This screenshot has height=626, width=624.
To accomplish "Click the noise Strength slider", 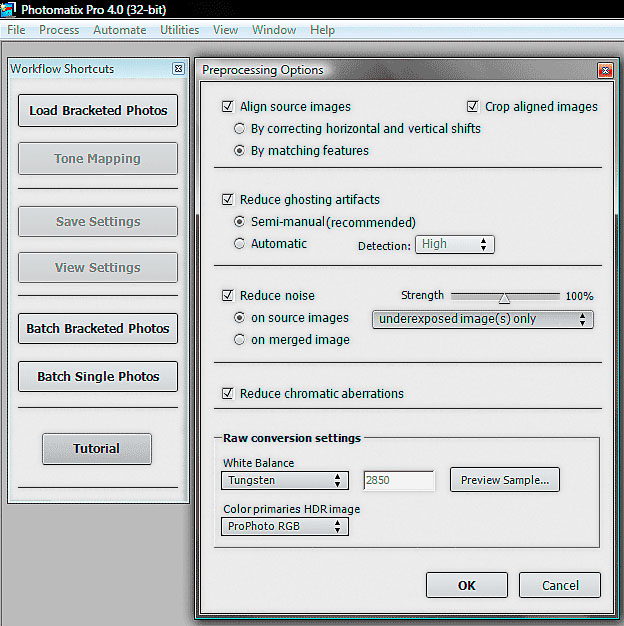I will pos(504,297).
